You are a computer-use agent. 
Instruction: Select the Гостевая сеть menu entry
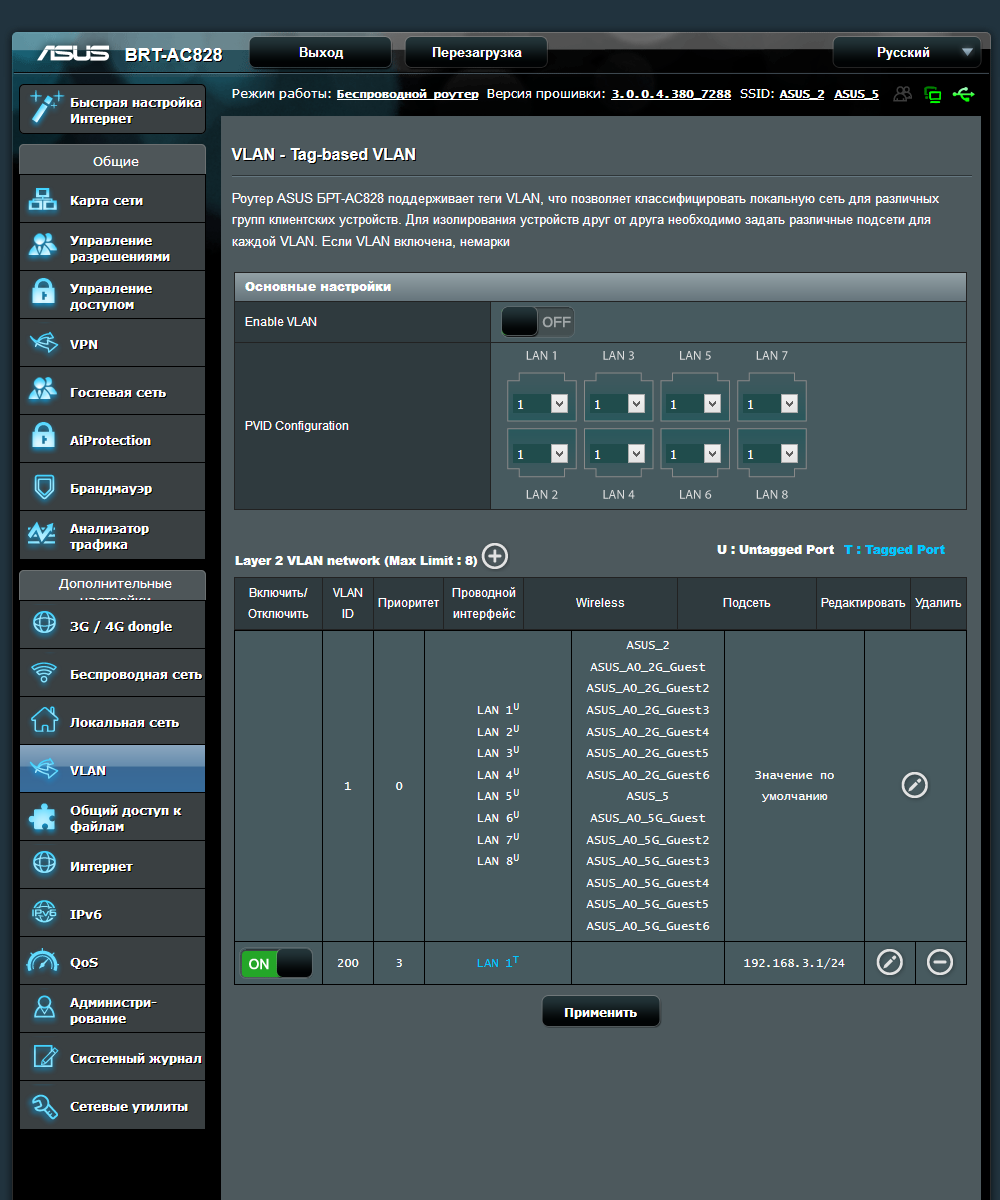112,391
